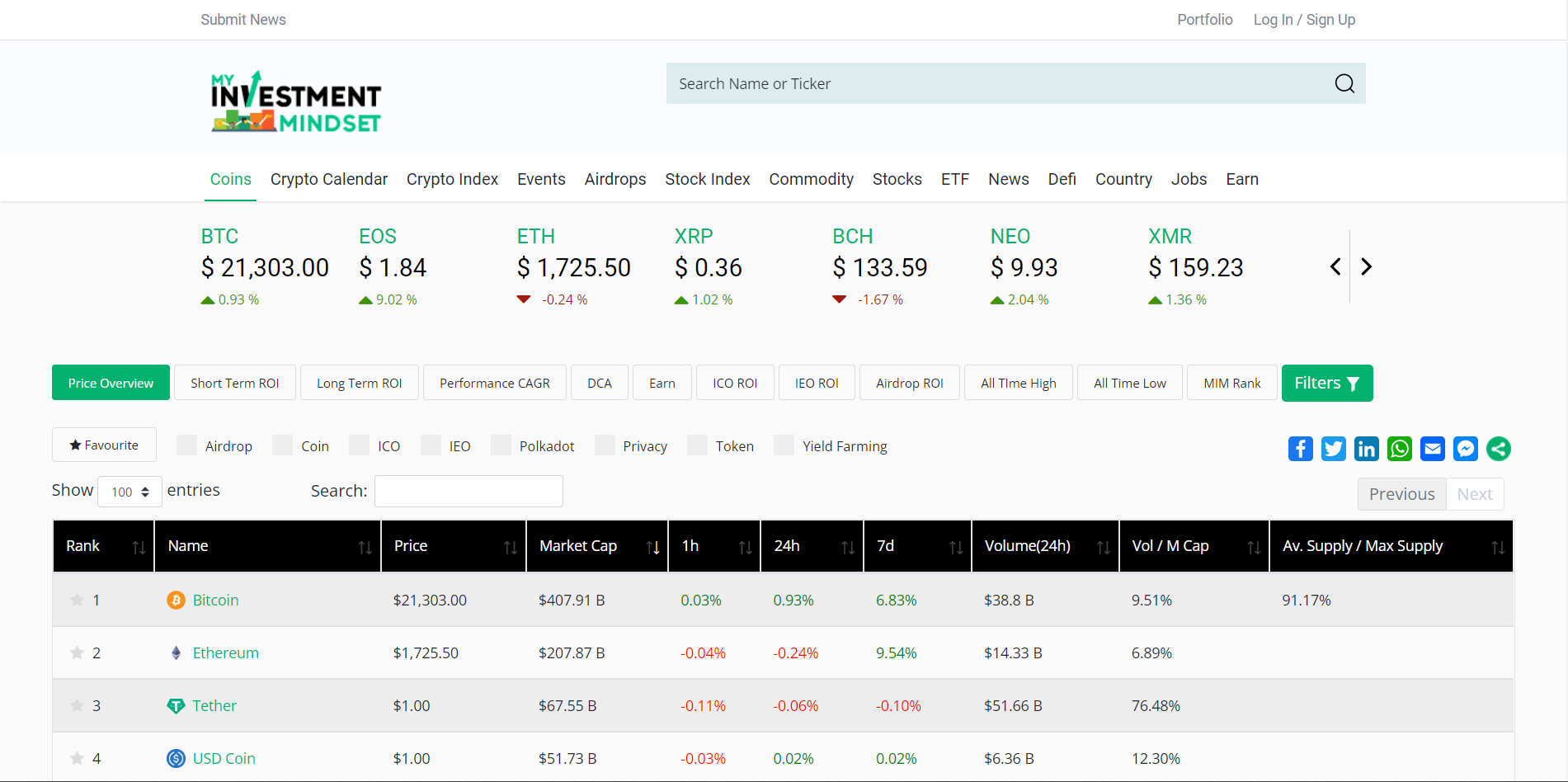The height and width of the screenshot is (782, 1568).
Task: Click the Previous pagination button
Action: (x=1402, y=494)
